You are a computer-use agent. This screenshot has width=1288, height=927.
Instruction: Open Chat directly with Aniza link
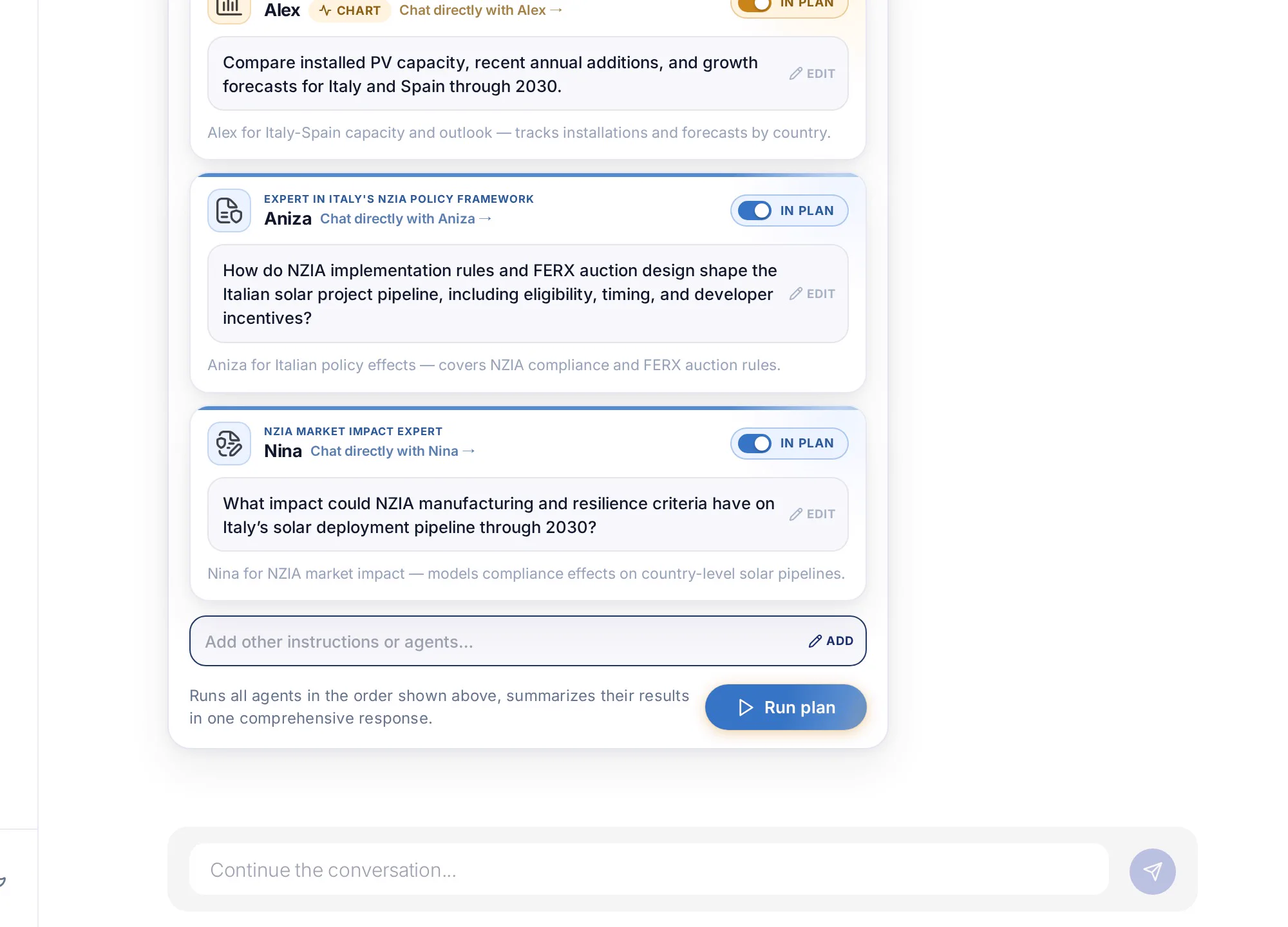406,219
